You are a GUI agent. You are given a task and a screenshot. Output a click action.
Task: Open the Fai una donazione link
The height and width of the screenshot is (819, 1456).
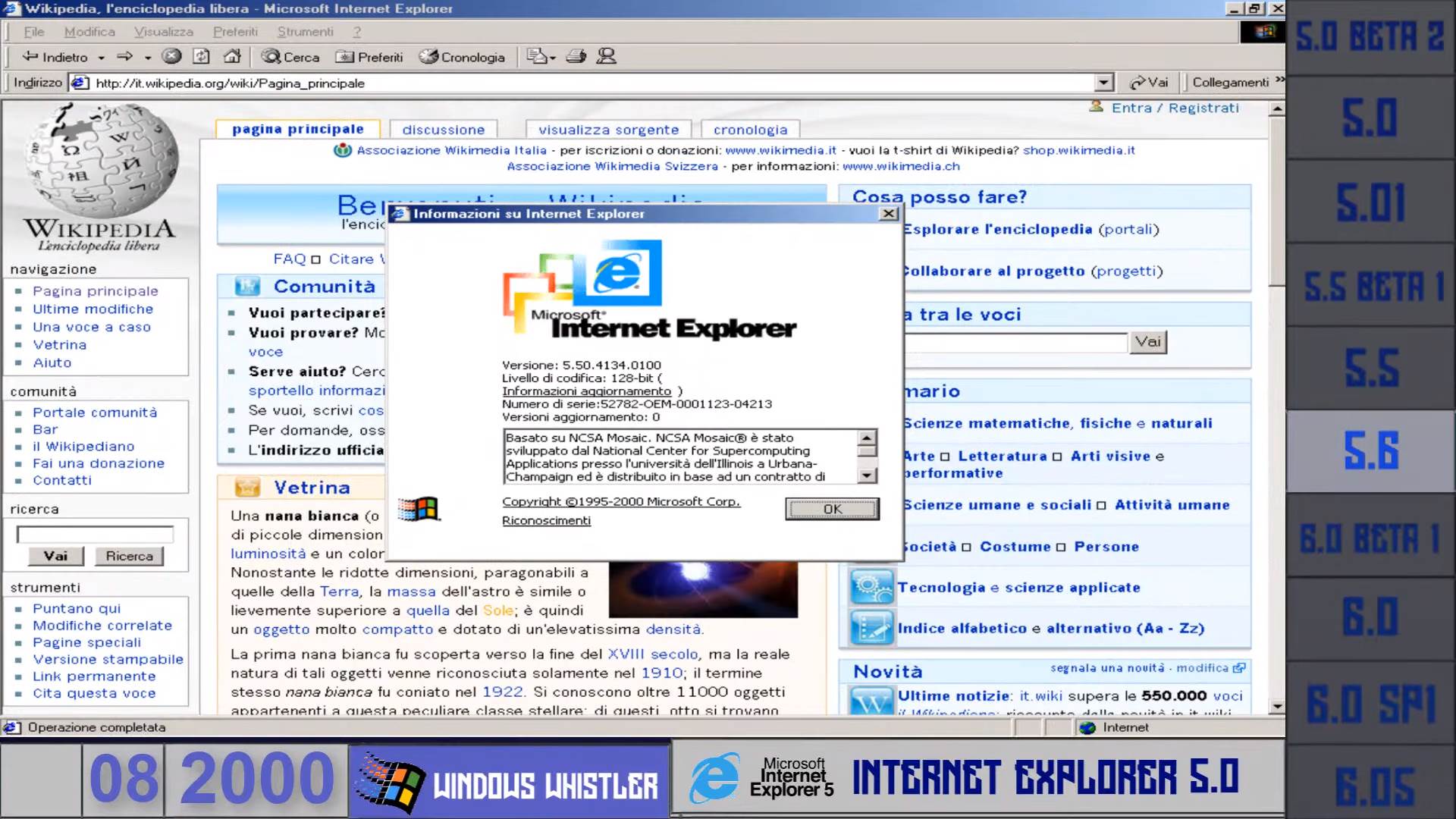tap(98, 463)
